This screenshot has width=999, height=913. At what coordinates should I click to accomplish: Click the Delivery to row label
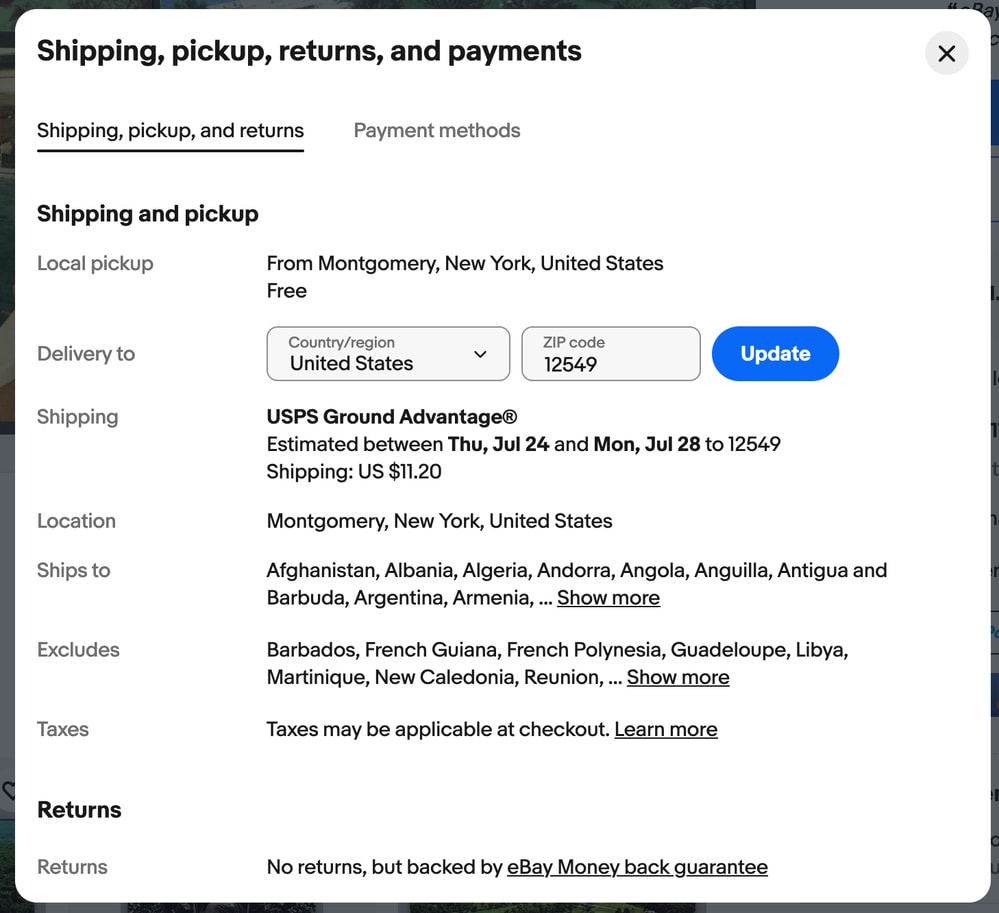point(86,354)
